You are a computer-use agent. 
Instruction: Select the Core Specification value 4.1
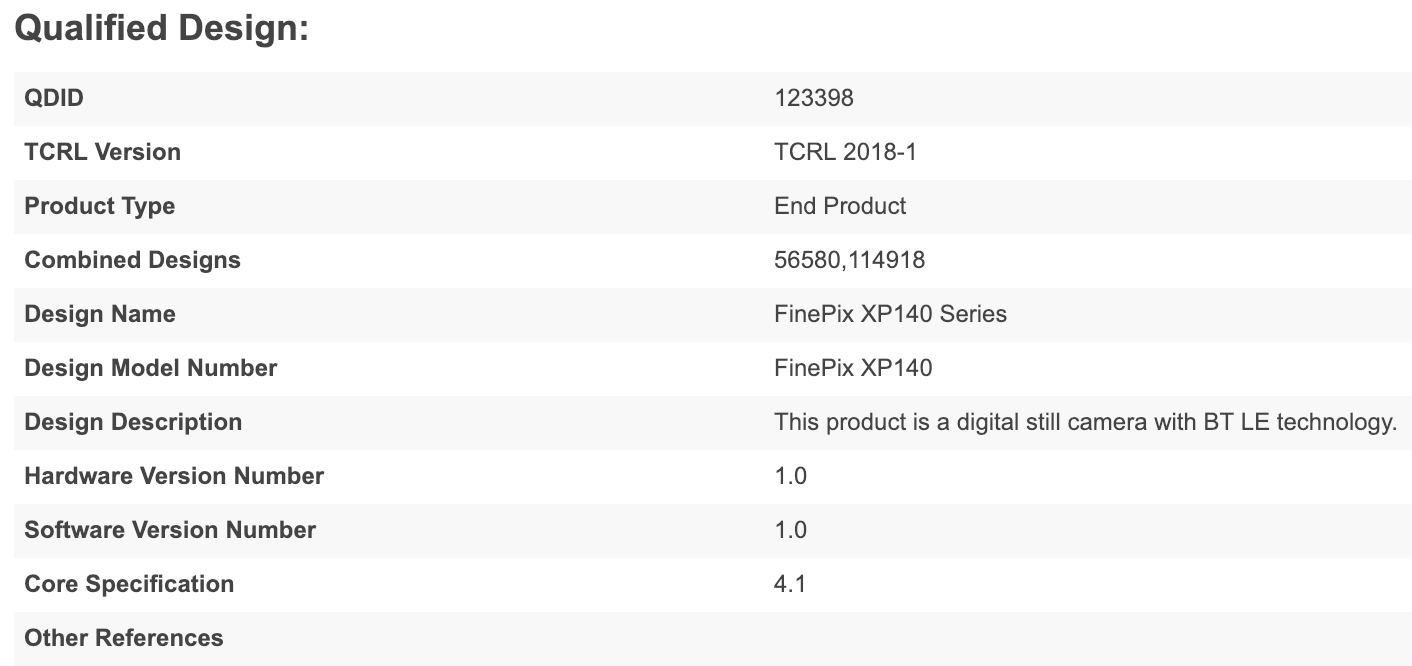pyautogui.click(x=790, y=584)
